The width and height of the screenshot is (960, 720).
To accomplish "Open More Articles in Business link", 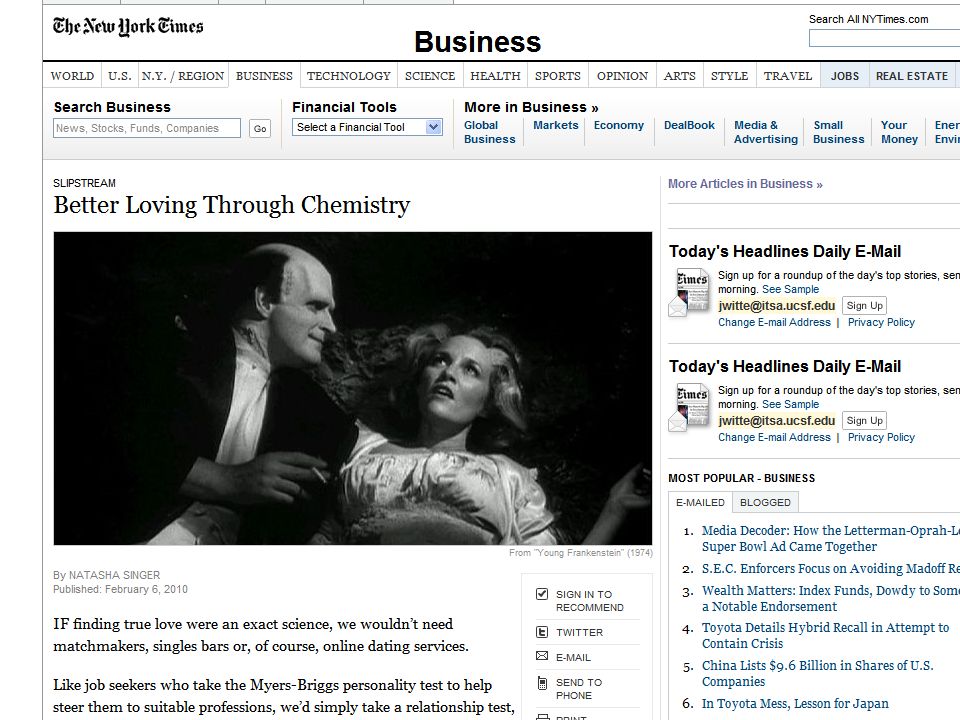I will [745, 184].
